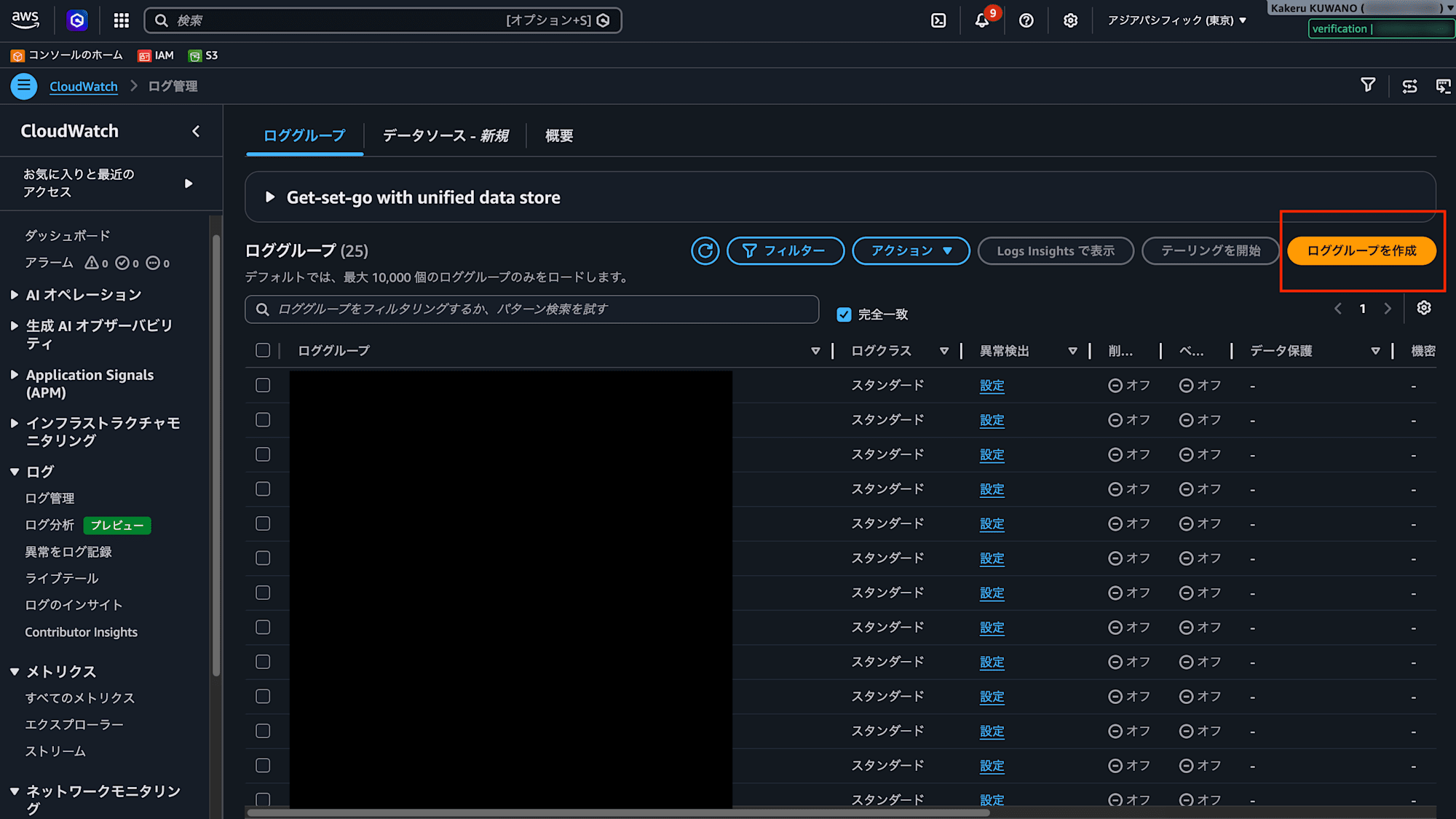The height and width of the screenshot is (819, 1456).
Task: Expand Get-set-go with unified data store
Action: pyautogui.click(x=269, y=197)
